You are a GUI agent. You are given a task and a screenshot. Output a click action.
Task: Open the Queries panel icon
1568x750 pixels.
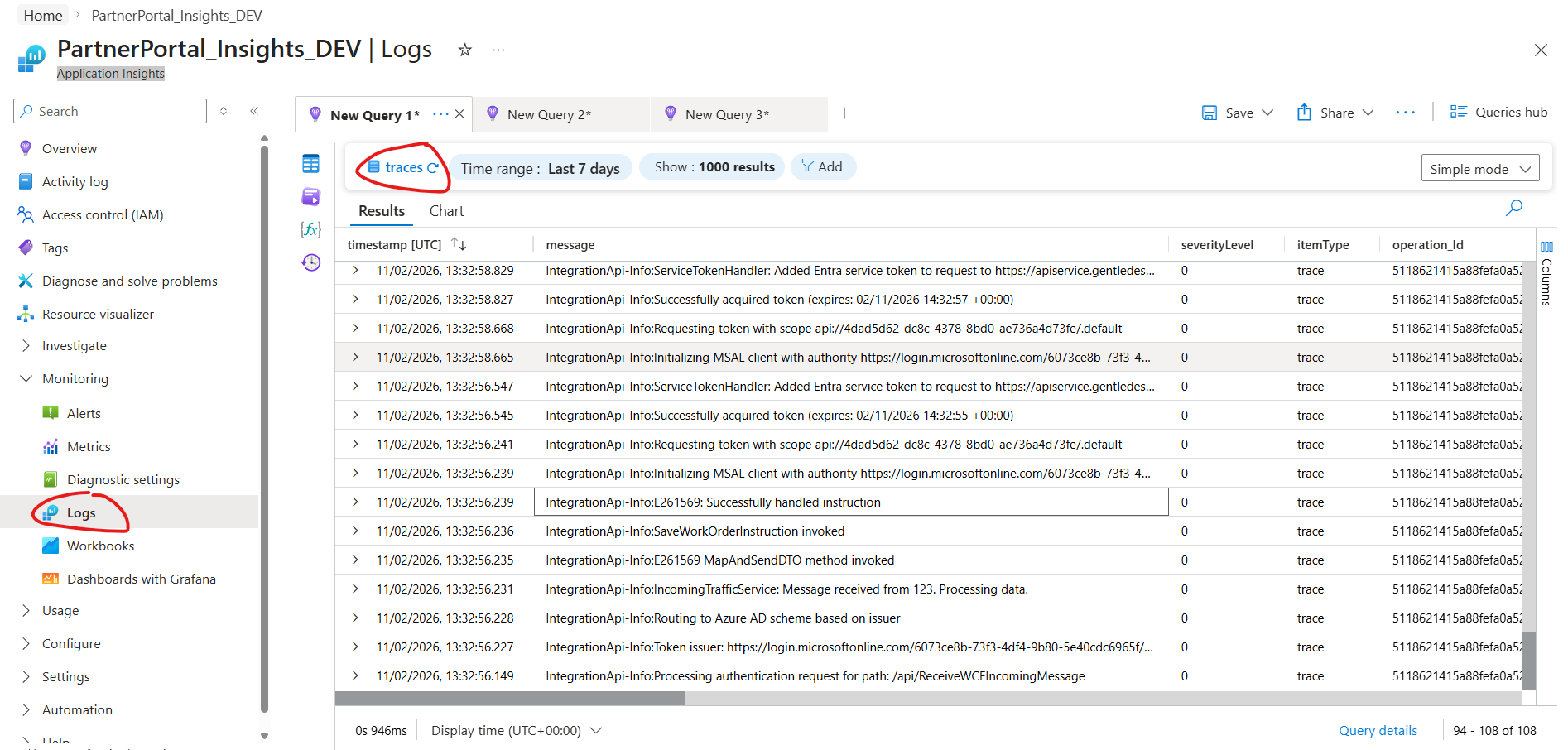pyautogui.click(x=310, y=196)
